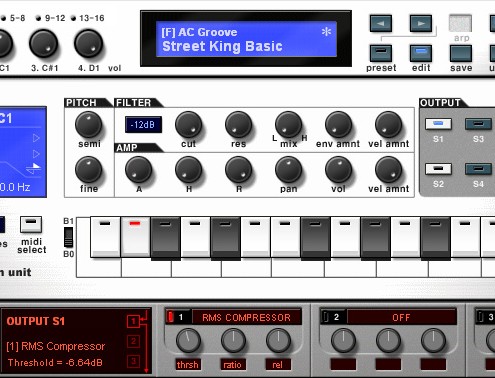The height and width of the screenshot is (378, 495).
Task: Open effect slot 1 RMS COMPRESSOR selector
Action: (x=247, y=317)
